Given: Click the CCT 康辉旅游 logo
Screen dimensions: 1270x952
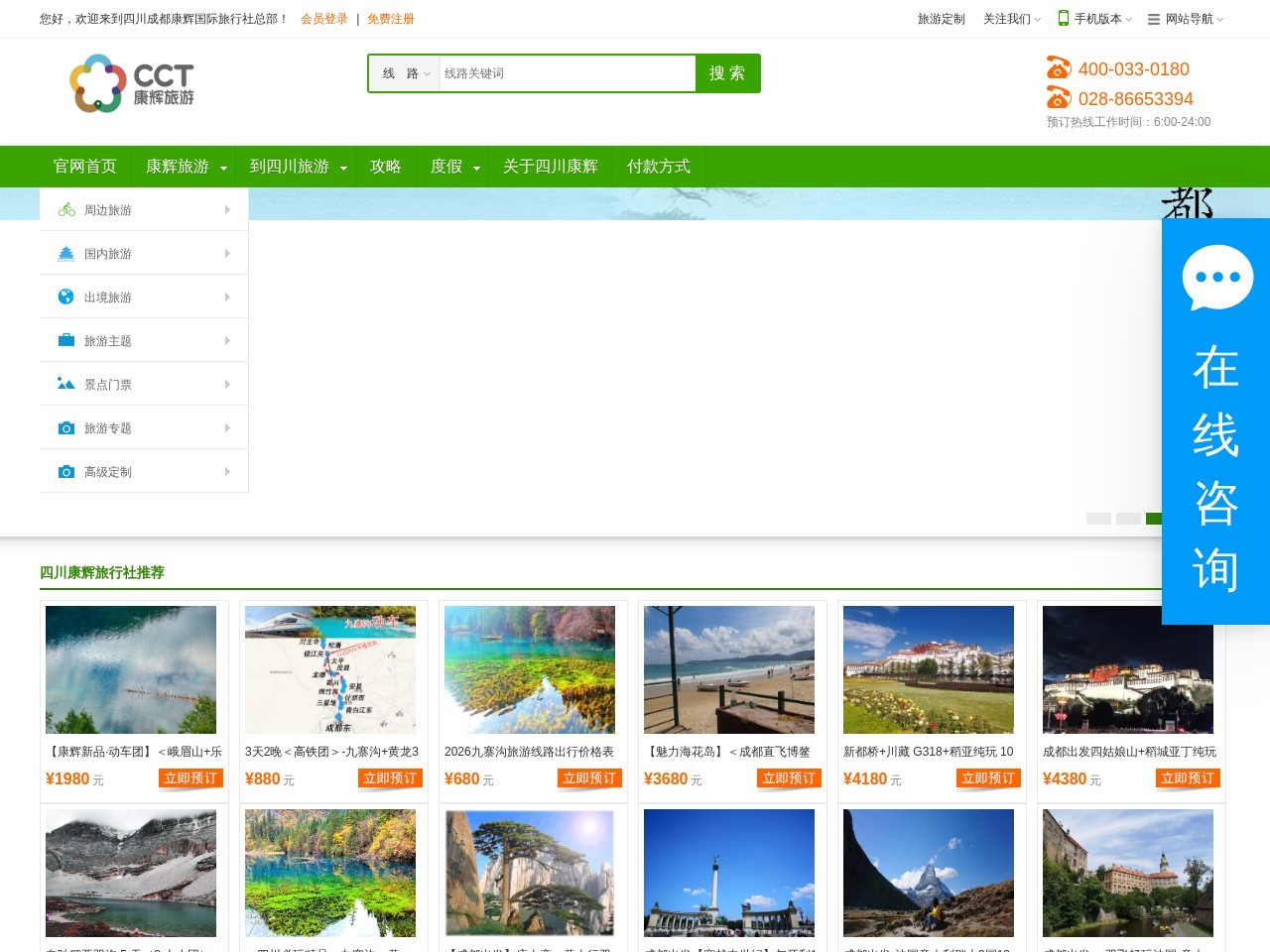Looking at the screenshot, I should [132, 83].
